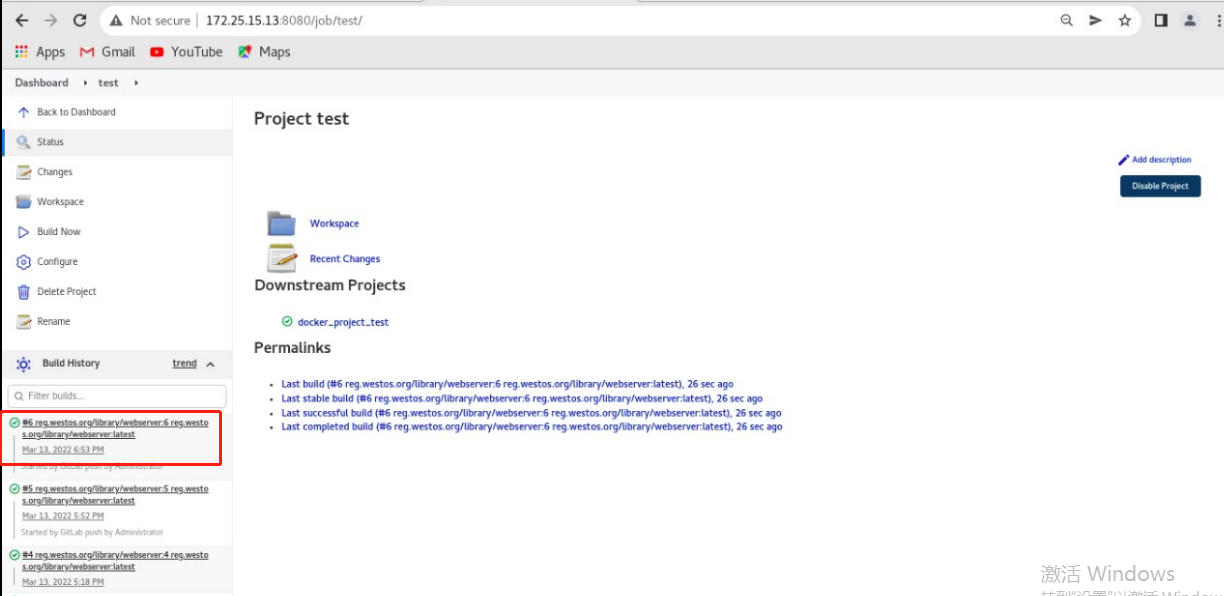Click the Build Now play icon
Image resolution: width=1224 pixels, height=596 pixels.
pyautogui.click(x=24, y=232)
